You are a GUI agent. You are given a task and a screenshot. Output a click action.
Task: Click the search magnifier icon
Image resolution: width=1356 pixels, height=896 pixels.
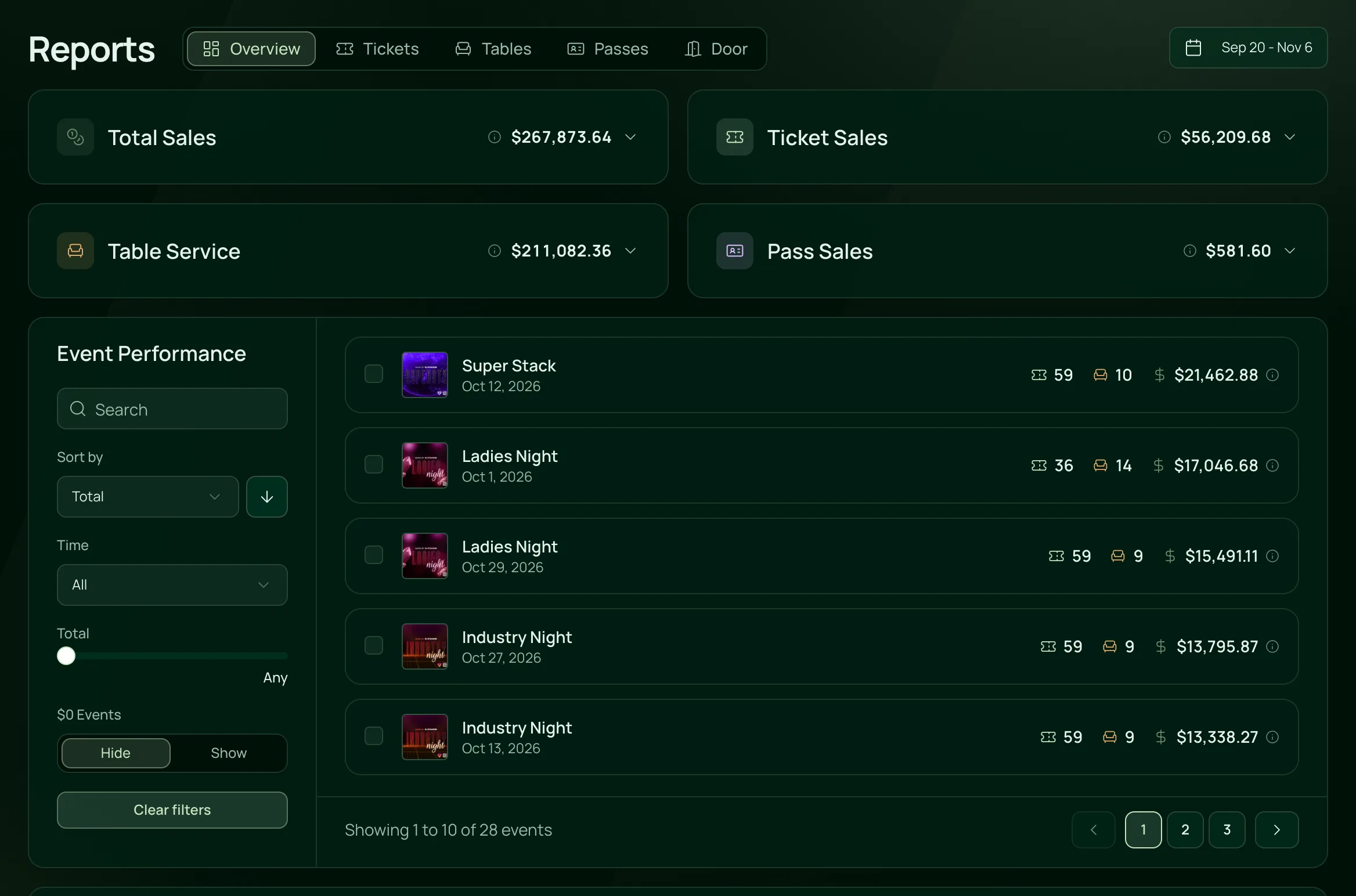coord(78,409)
